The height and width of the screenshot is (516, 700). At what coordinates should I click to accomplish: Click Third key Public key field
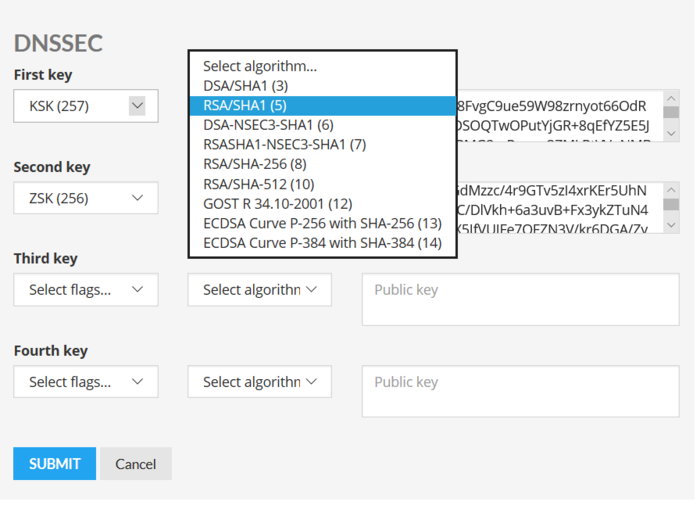pyautogui.click(x=521, y=300)
